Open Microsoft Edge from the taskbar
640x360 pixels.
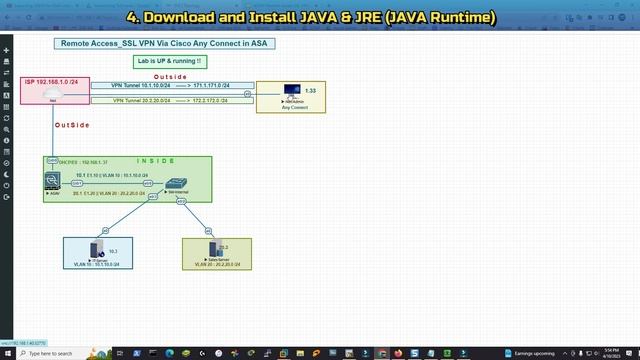pyautogui.click(x=169, y=353)
